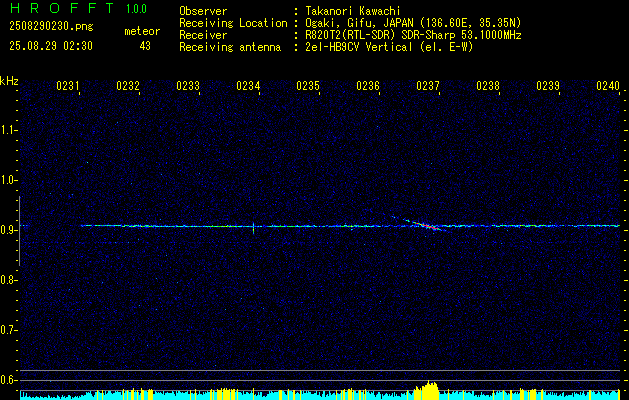
Task: Click frequency axis label 0.8
Action: tap(8, 280)
